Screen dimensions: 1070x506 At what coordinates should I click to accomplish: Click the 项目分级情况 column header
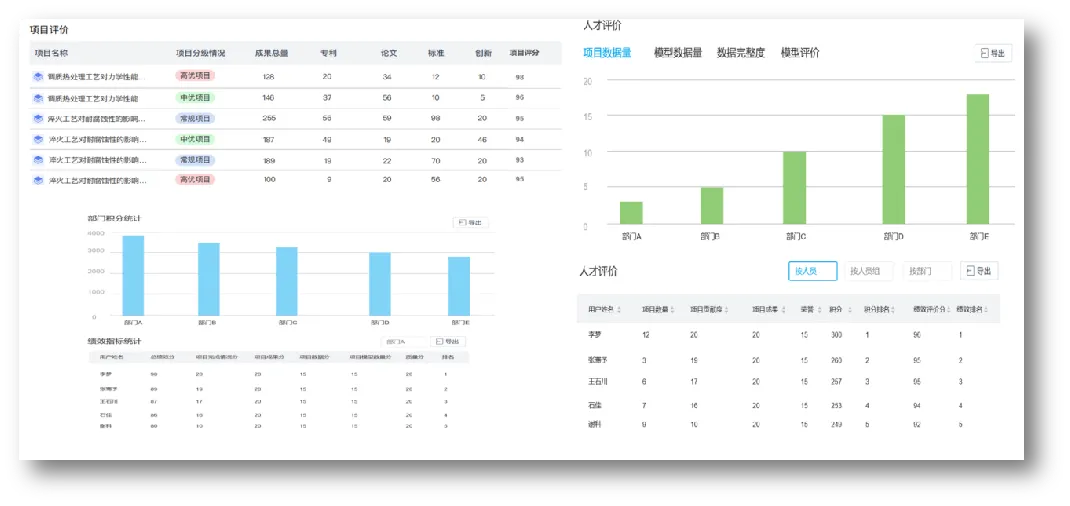[x=200, y=53]
